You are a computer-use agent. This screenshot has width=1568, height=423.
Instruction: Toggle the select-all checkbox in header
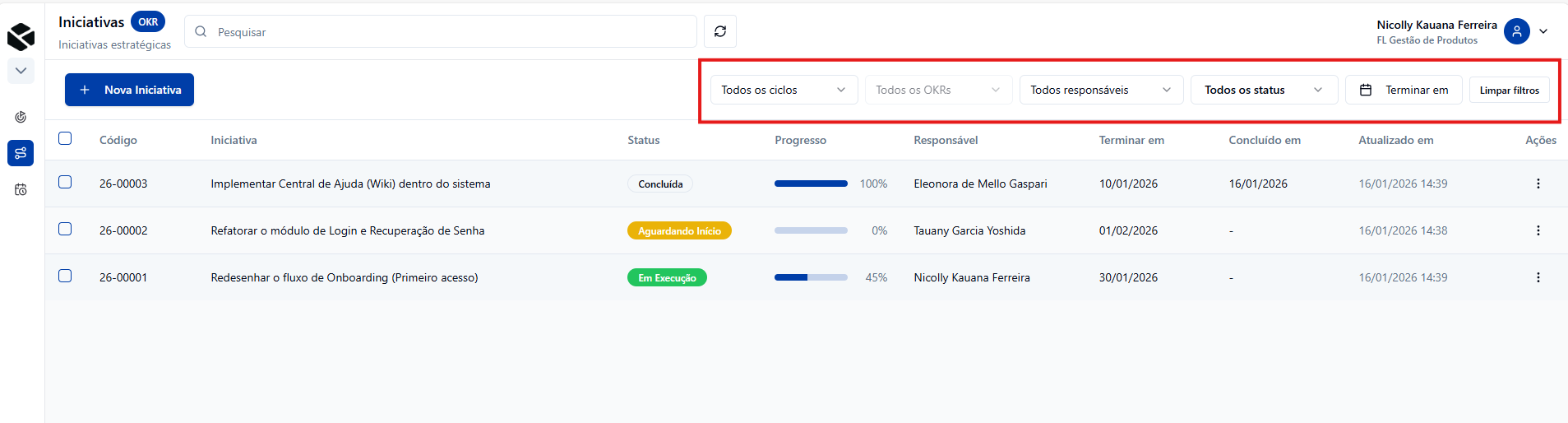65,138
